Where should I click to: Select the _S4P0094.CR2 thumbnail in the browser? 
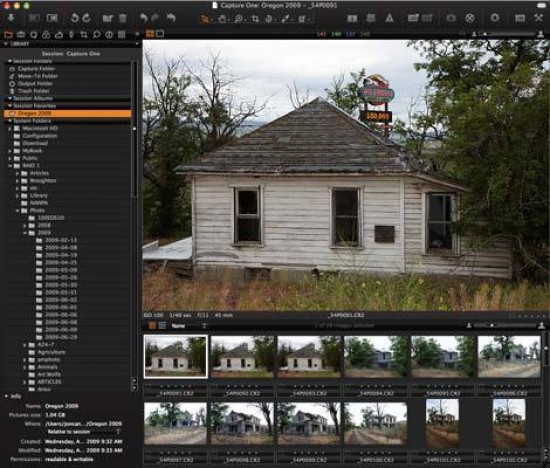point(376,357)
